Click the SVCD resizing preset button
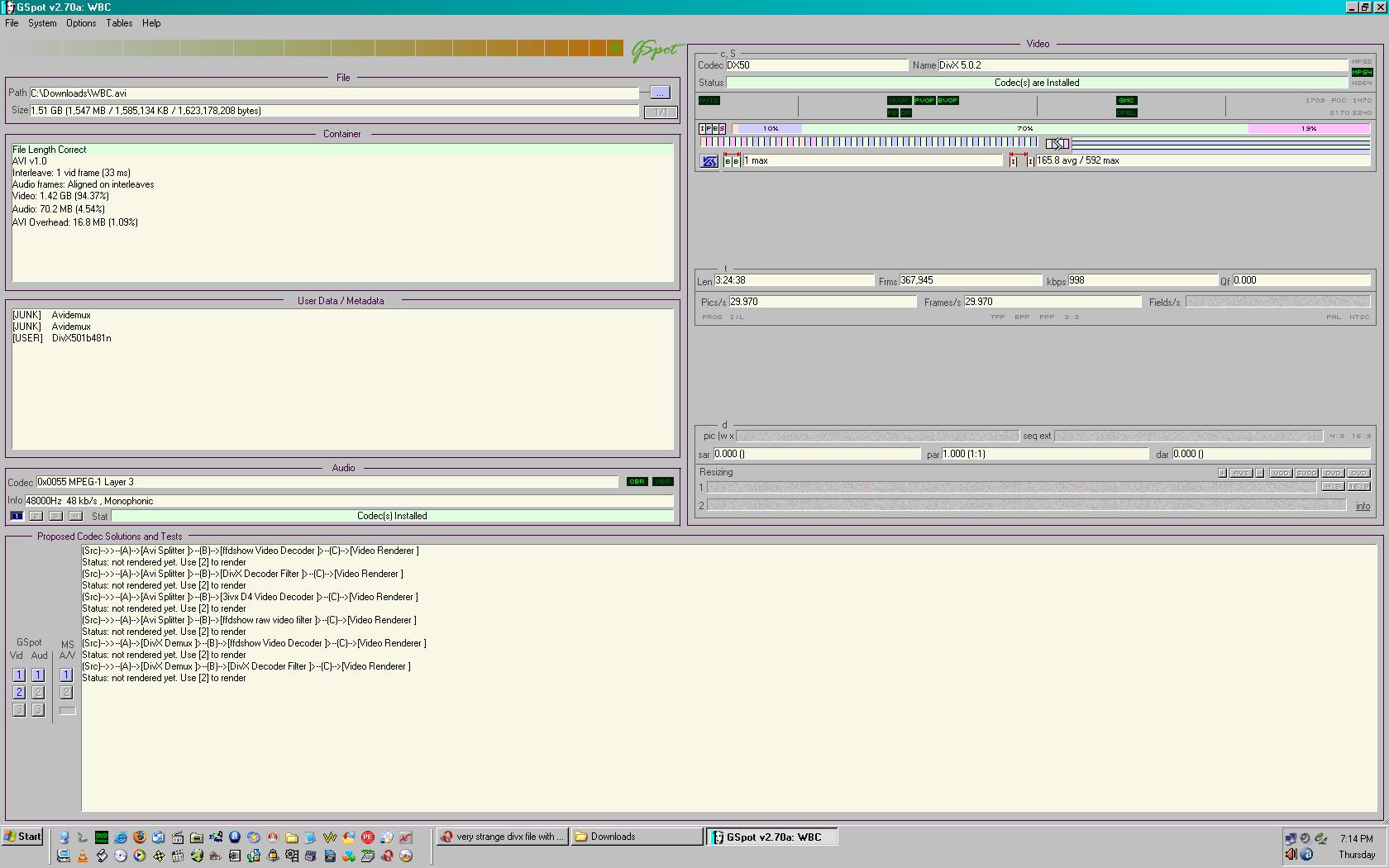1389x868 pixels. 1307,473
